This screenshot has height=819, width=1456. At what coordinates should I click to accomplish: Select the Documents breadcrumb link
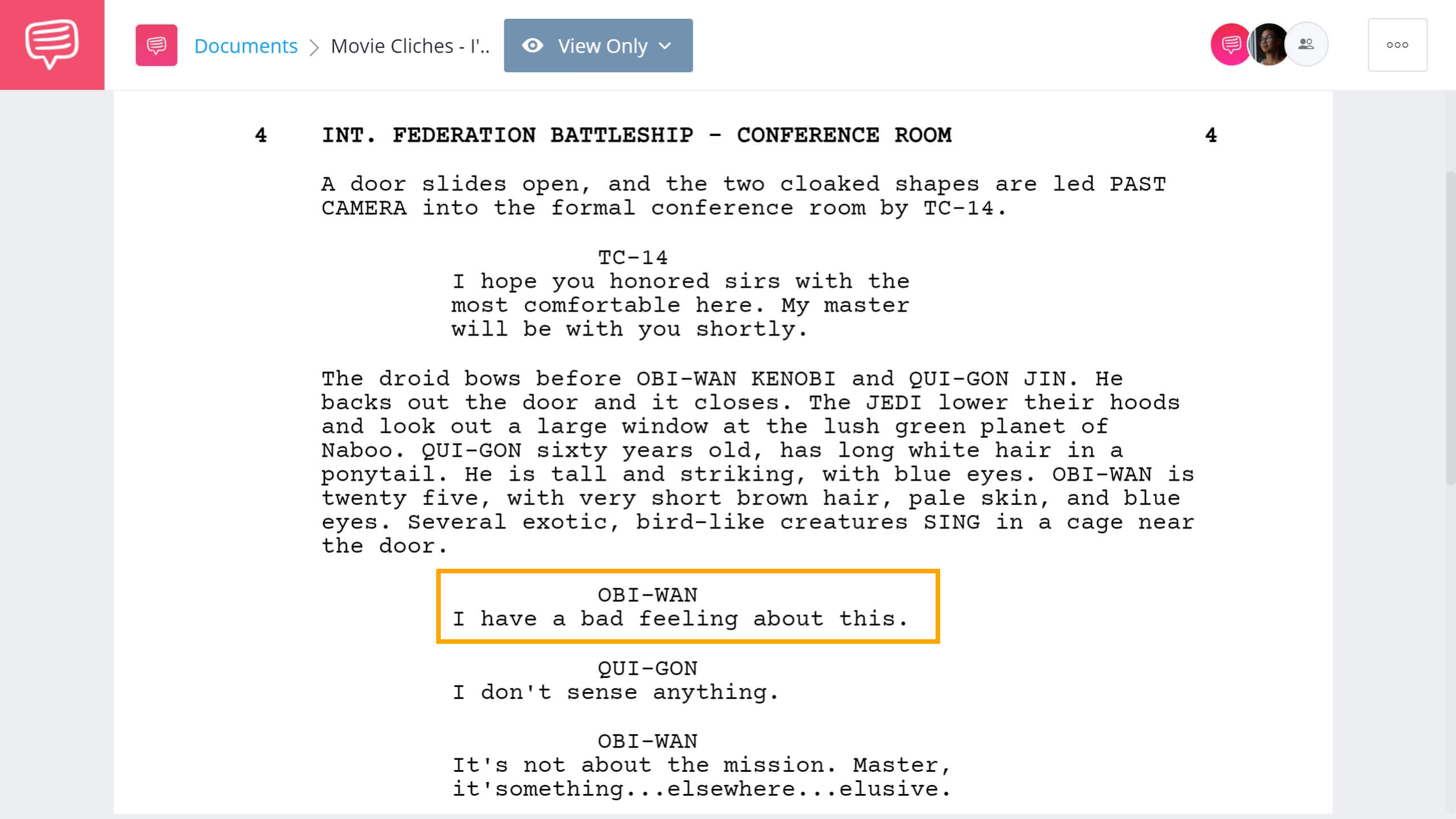(x=244, y=45)
